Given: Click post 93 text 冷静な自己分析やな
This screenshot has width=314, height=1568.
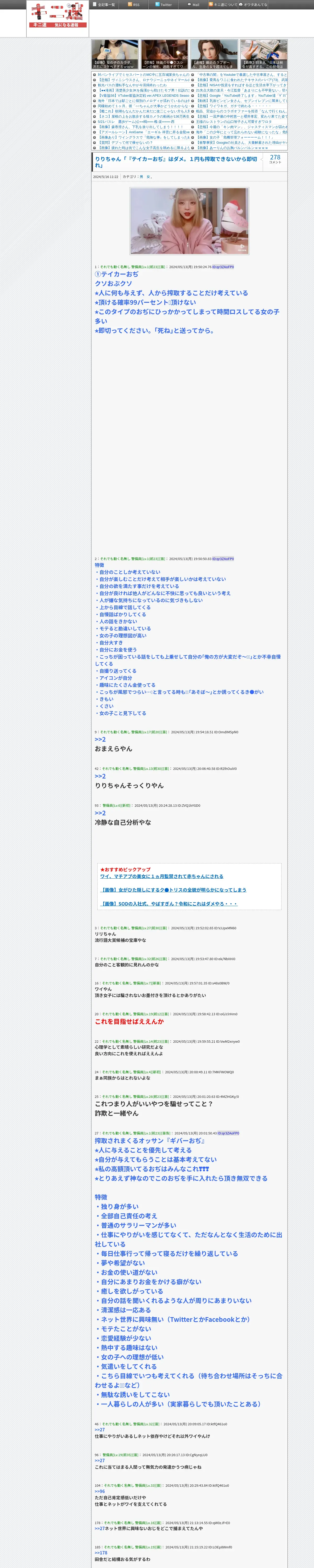Looking at the screenshot, I should tap(122, 822).
